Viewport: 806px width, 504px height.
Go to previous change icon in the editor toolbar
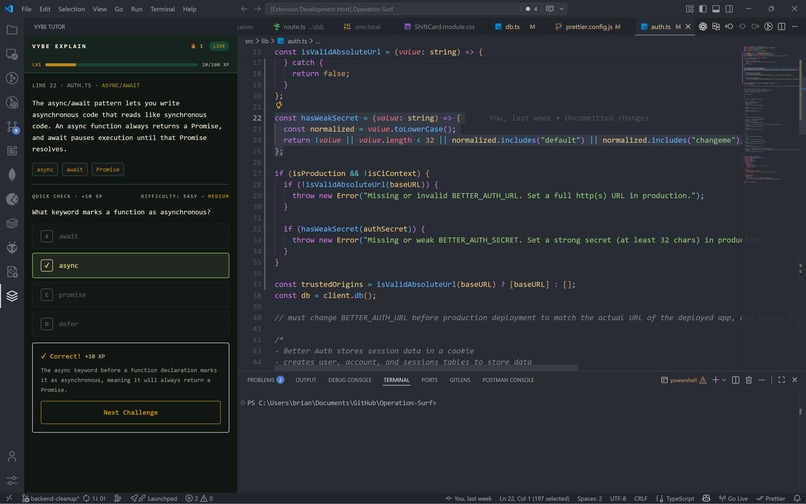pyautogui.click(x=729, y=26)
